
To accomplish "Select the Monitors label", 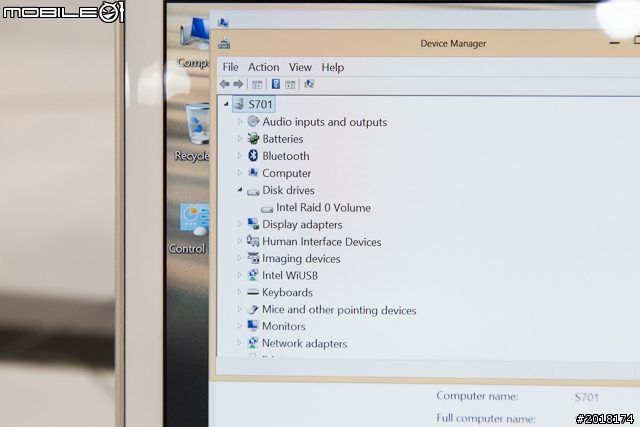I will (x=284, y=327).
